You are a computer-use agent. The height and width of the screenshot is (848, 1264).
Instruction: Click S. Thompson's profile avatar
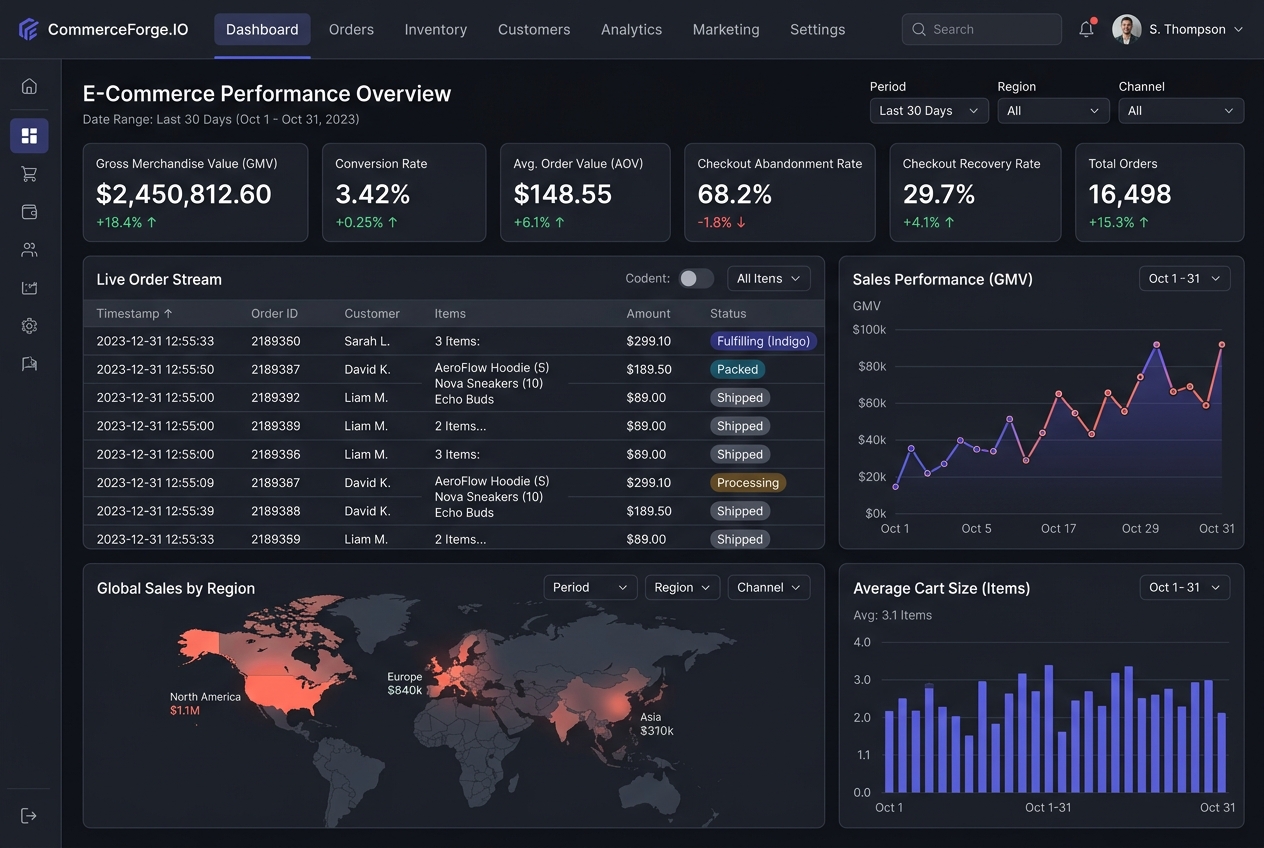[x=1126, y=29]
